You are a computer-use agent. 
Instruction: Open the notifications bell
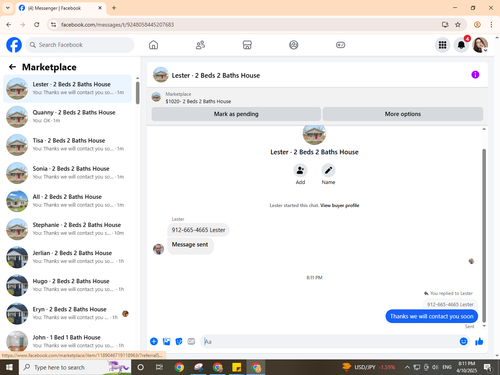click(461, 45)
